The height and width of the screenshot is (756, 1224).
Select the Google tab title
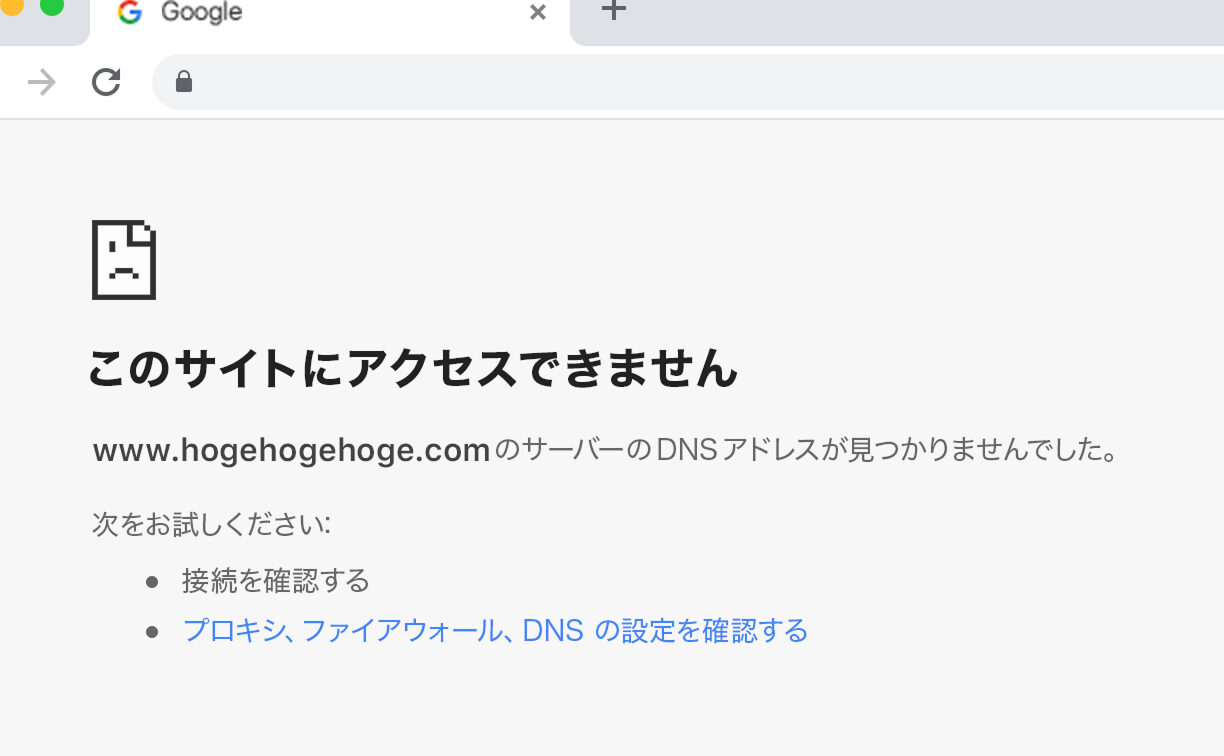tap(201, 12)
